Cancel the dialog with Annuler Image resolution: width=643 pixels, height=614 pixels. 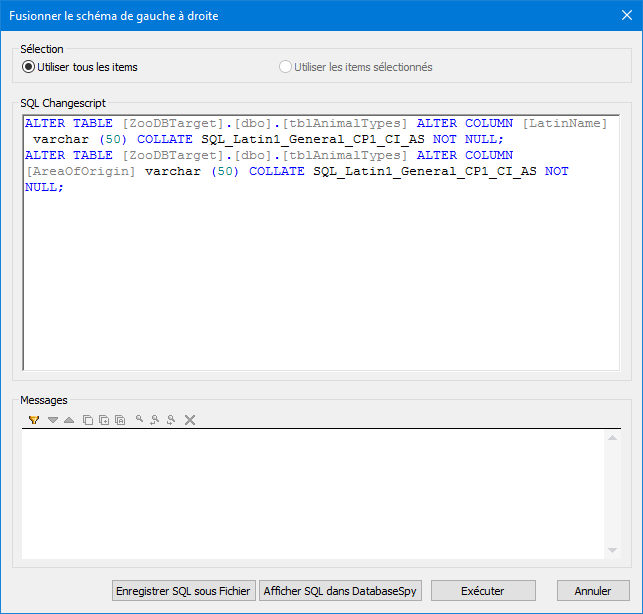[x=593, y=591]
